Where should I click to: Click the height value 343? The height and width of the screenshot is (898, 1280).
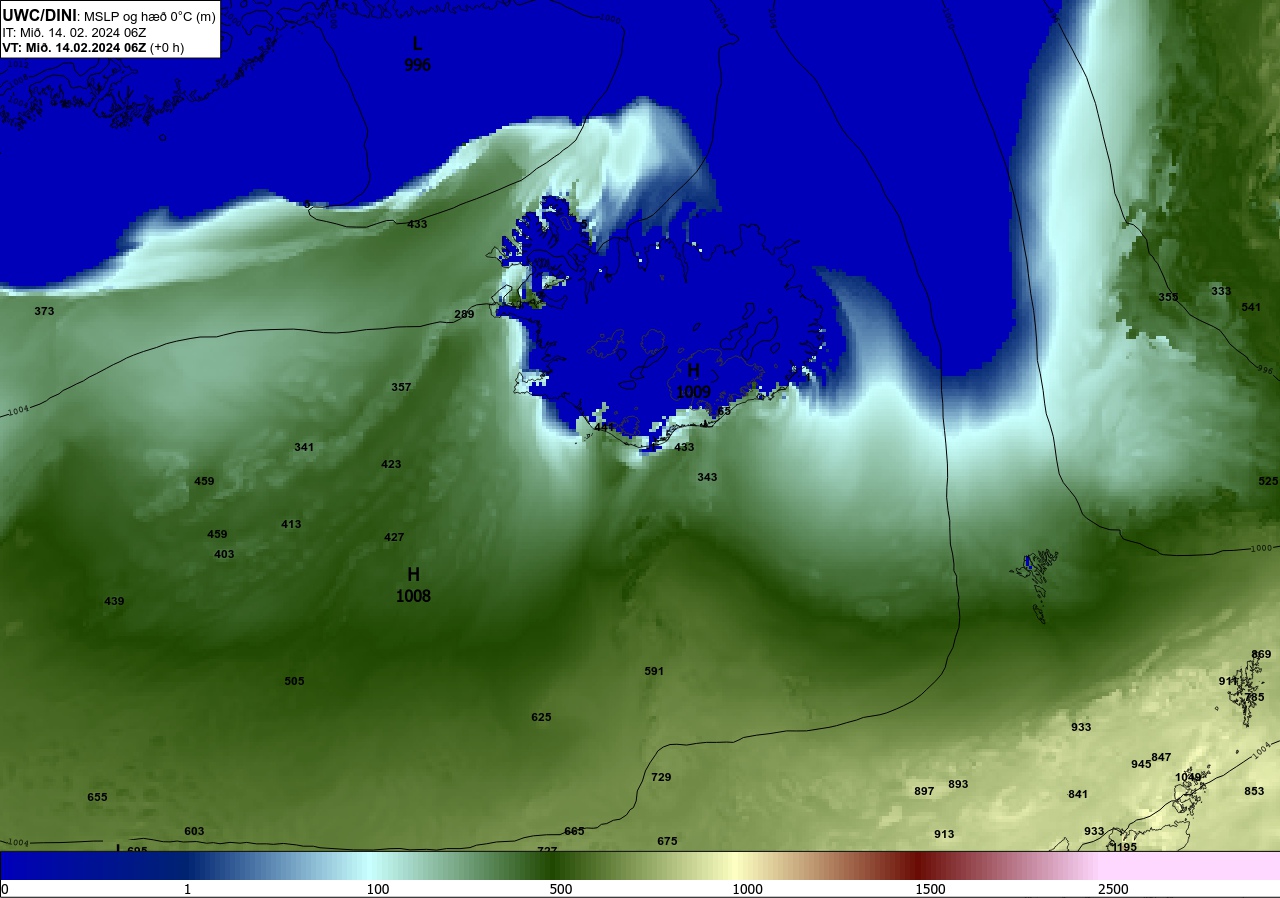tap(707, 477)
